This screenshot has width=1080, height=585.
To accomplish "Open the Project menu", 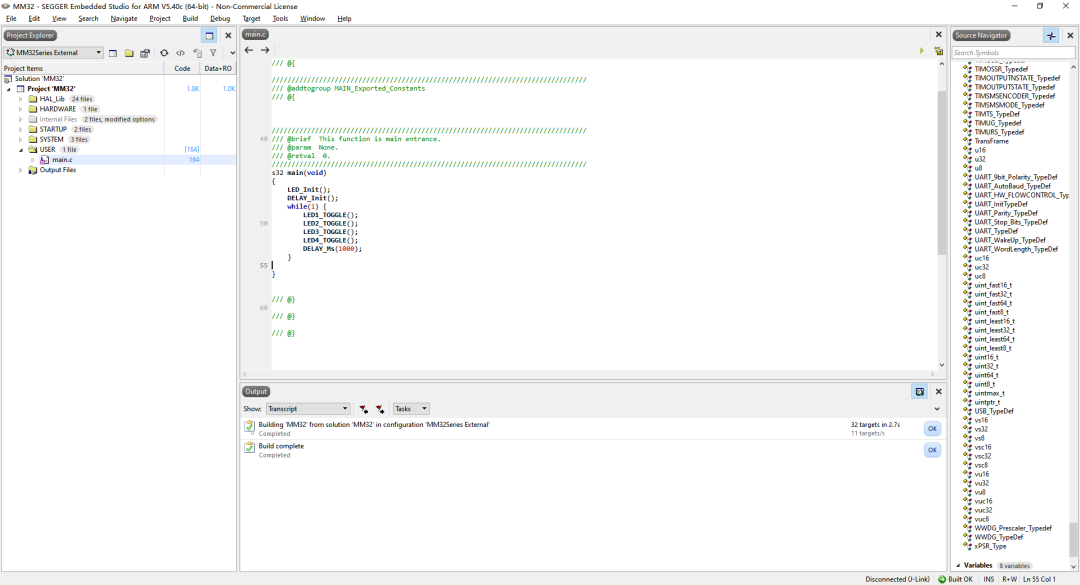I will [x=160, y=19].
